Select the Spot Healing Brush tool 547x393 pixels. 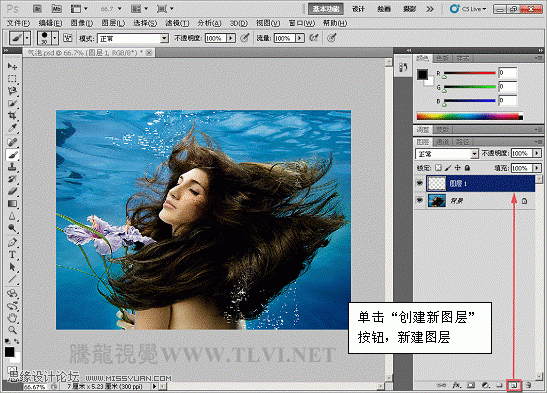pyautogui.click(x=12, y=142)
